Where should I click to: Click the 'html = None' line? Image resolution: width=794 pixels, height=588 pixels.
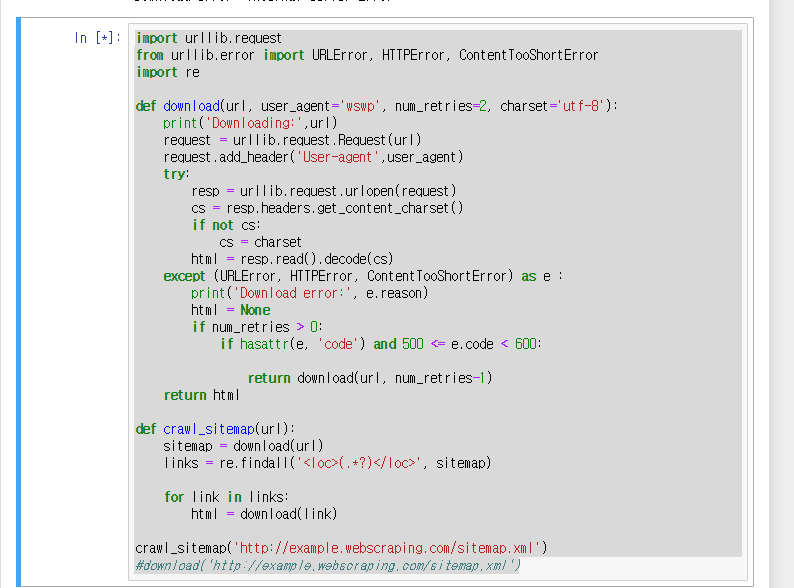230,310
